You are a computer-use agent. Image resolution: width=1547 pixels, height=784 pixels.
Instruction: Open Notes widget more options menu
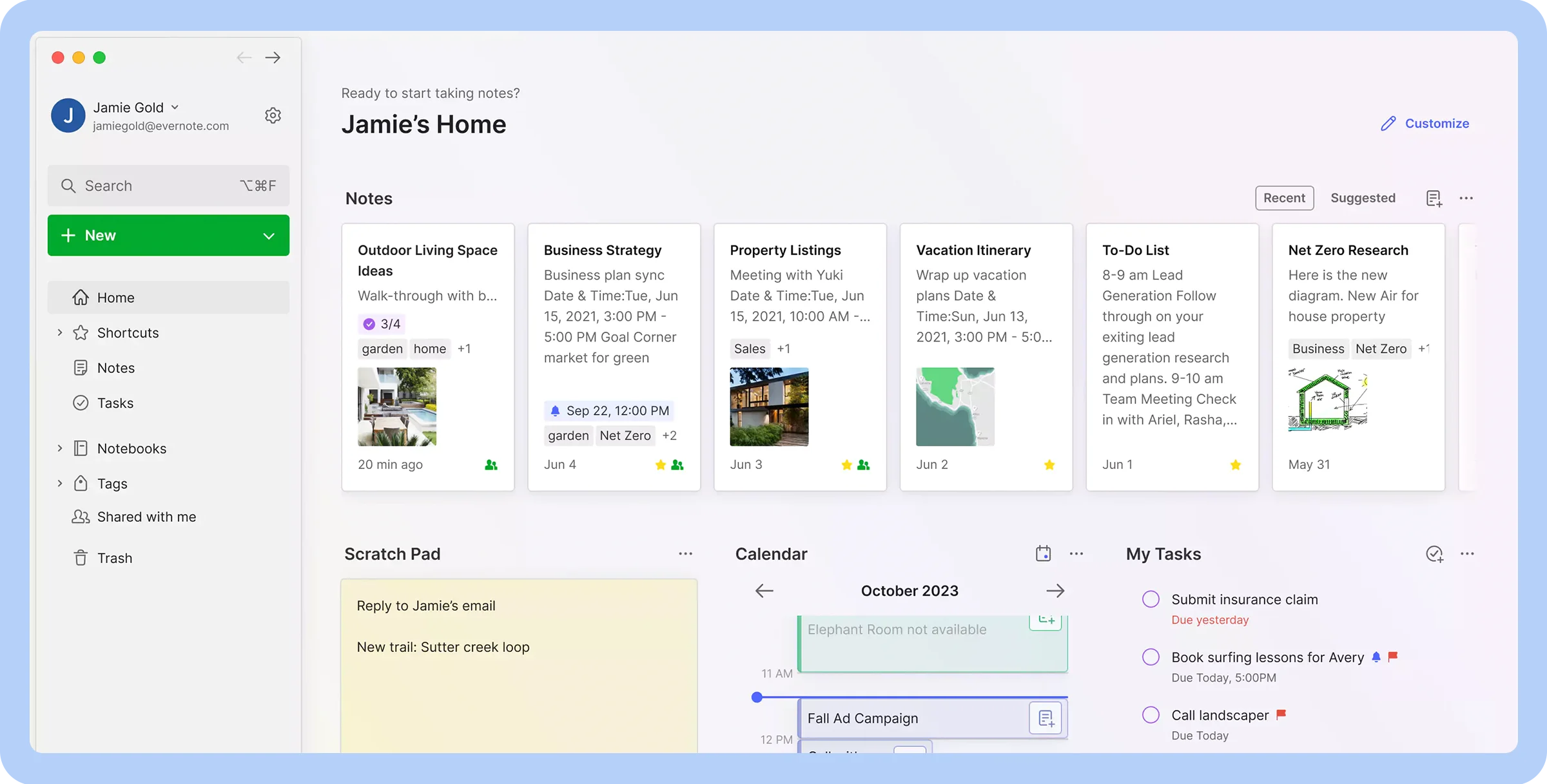coord(1466,198)
